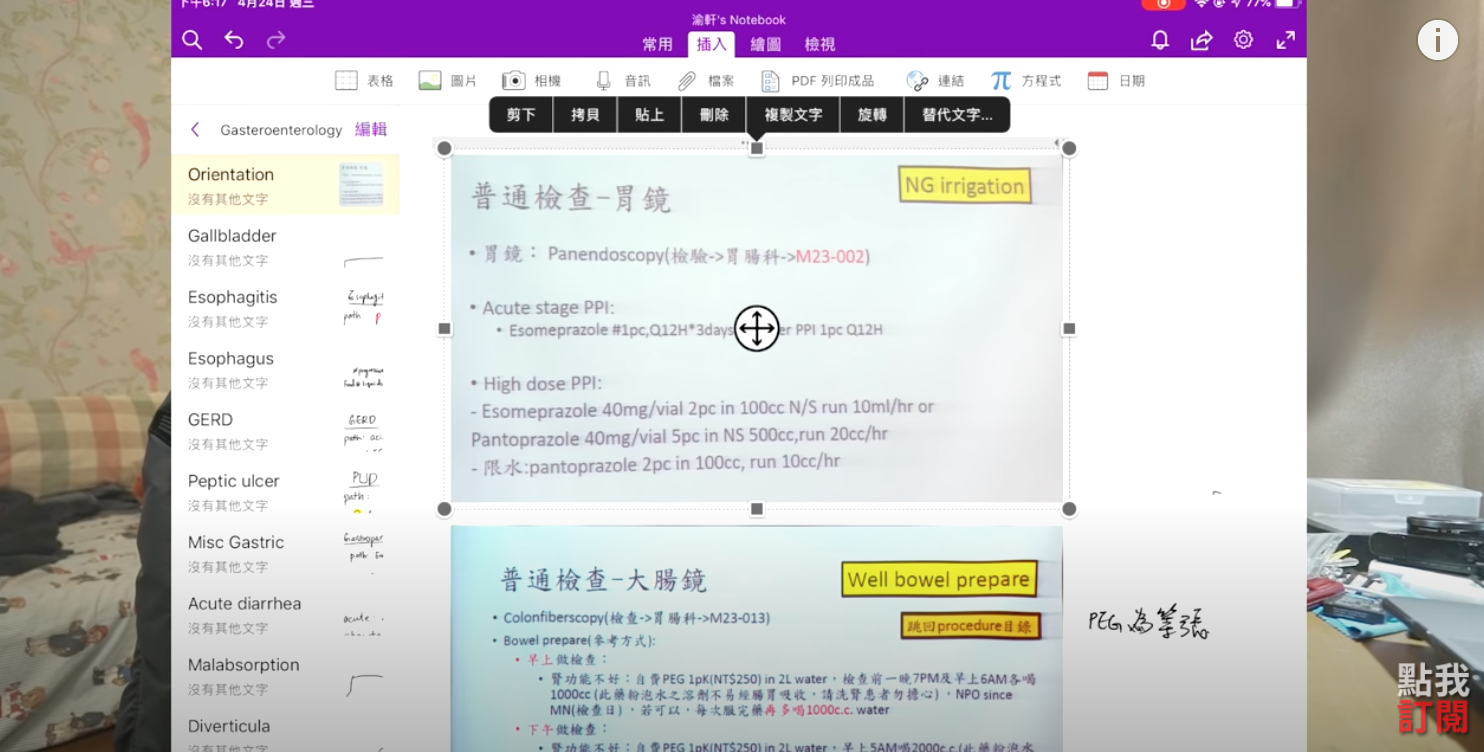Insert a table with 表格

pos(364,81)
